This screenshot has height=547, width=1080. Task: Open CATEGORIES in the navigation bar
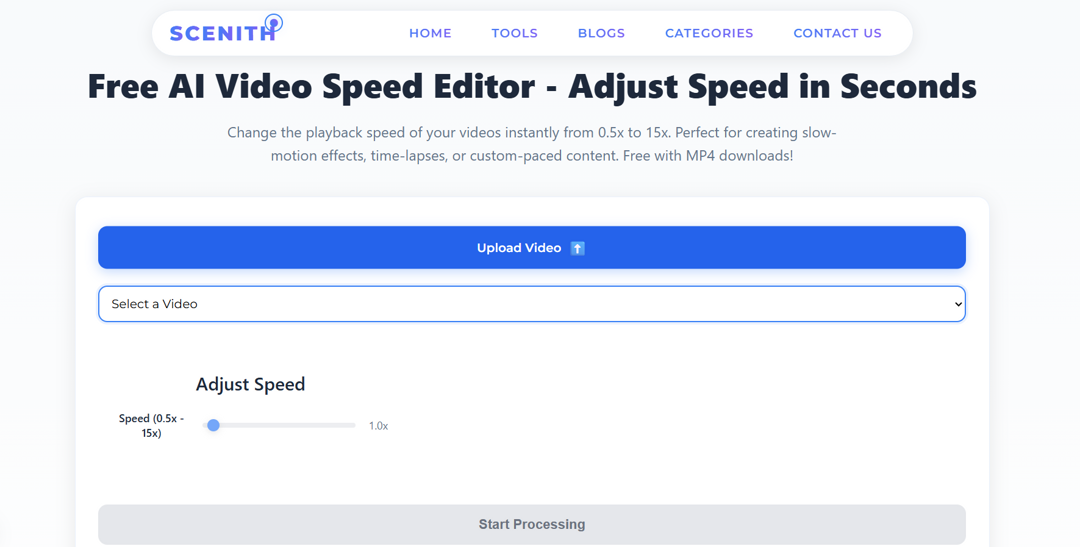(x=709, y=33)
